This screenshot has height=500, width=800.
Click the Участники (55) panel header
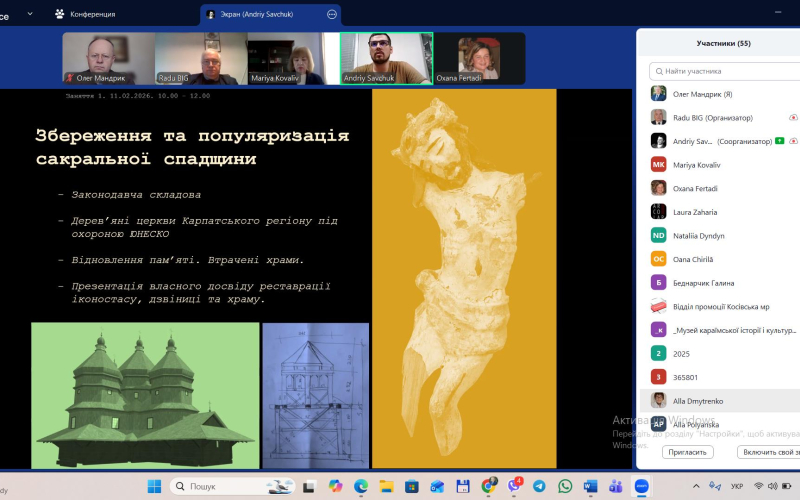tap(723, 43)
